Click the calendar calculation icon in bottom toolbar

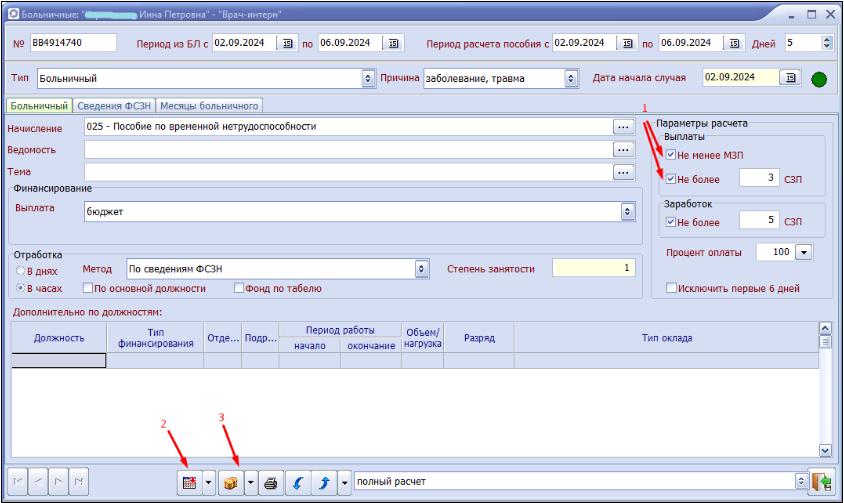[188, 482]
